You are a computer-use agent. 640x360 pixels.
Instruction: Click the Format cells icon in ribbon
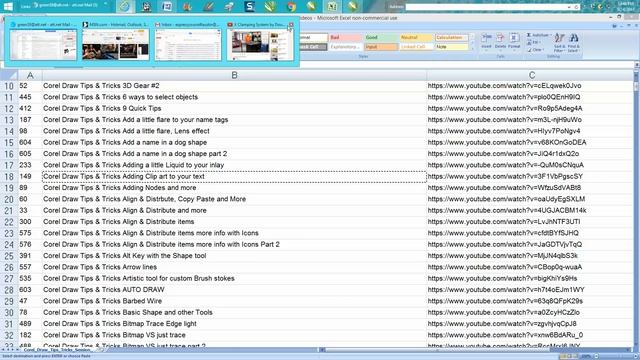[514, 41]
